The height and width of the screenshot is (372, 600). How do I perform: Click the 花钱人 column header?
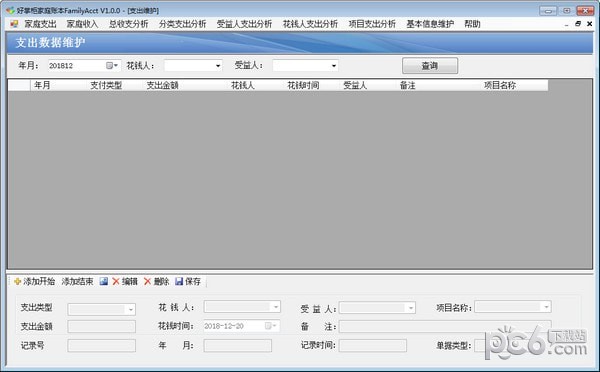coord(256,85)
